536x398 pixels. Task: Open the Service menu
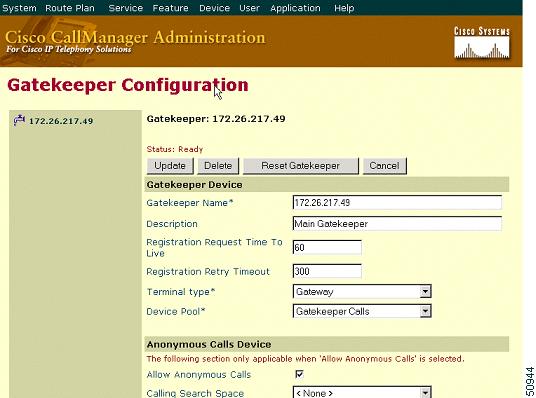point(125,8)
